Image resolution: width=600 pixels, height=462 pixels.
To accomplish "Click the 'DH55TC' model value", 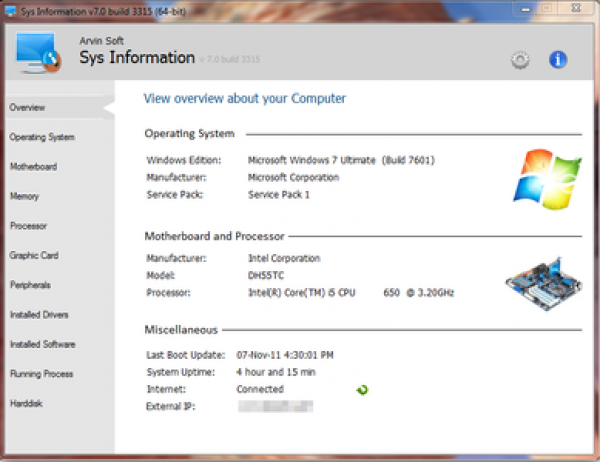I will (x=266, y=276).
